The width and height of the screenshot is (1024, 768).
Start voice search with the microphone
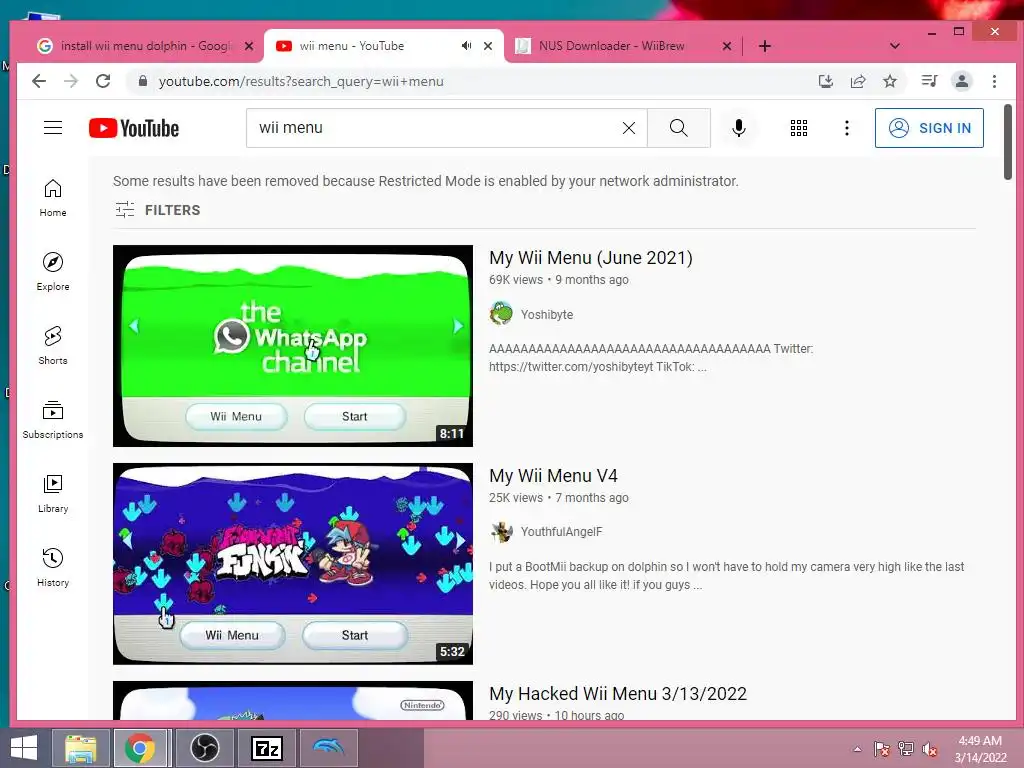(x=739, y=128)
